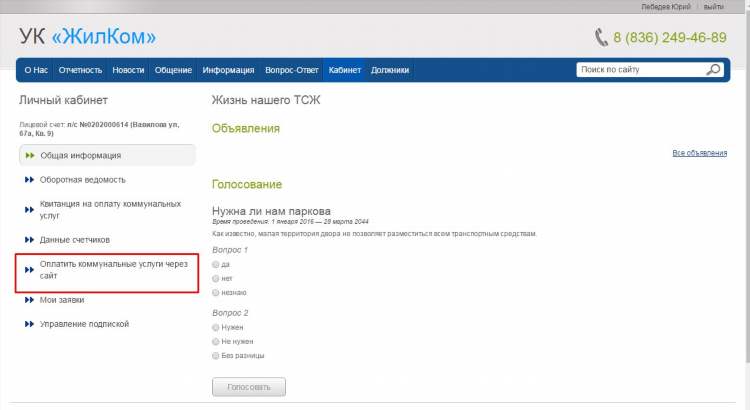Image resolution: width=750 pixels, height=410 pixels.
Task: Click the УК ЖилКом logo
Action: point(88,37)
